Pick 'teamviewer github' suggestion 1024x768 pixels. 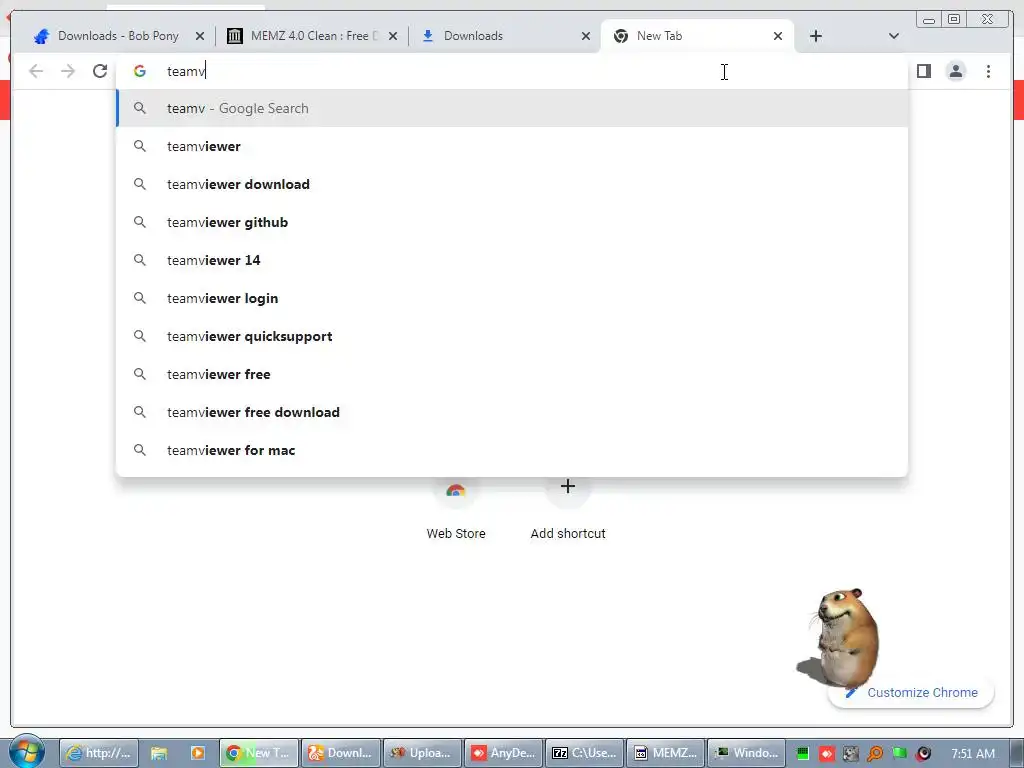tap(512, 222)
